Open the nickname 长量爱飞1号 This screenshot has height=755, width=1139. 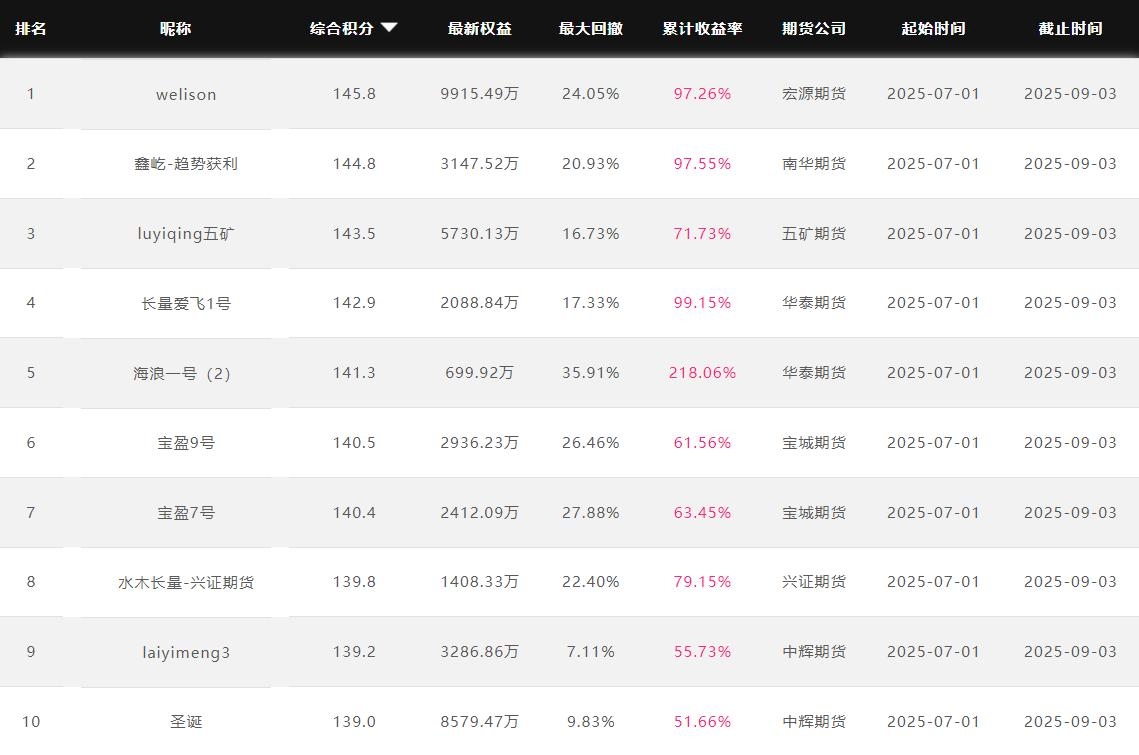click(186, 303)
